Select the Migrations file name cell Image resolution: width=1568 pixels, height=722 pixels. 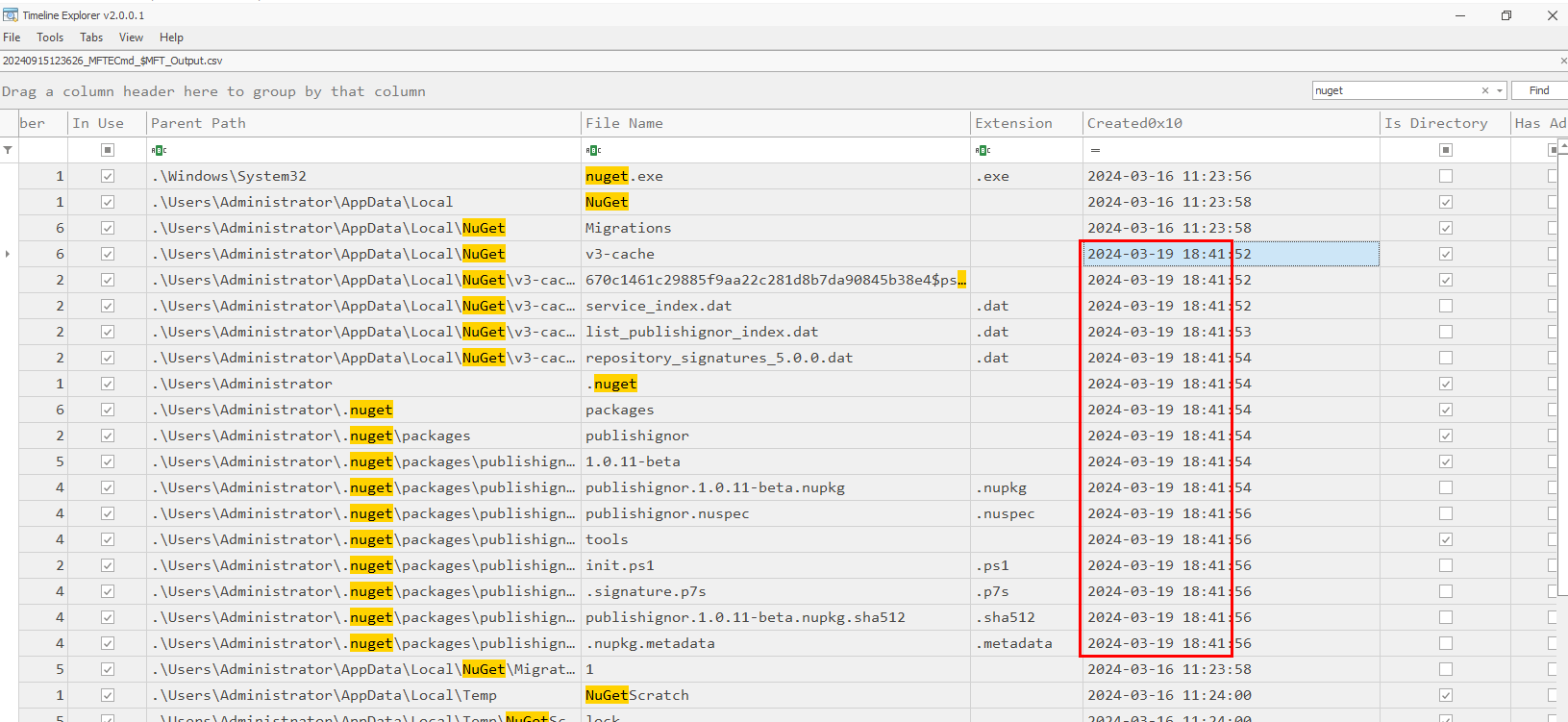tap(776, 228)
